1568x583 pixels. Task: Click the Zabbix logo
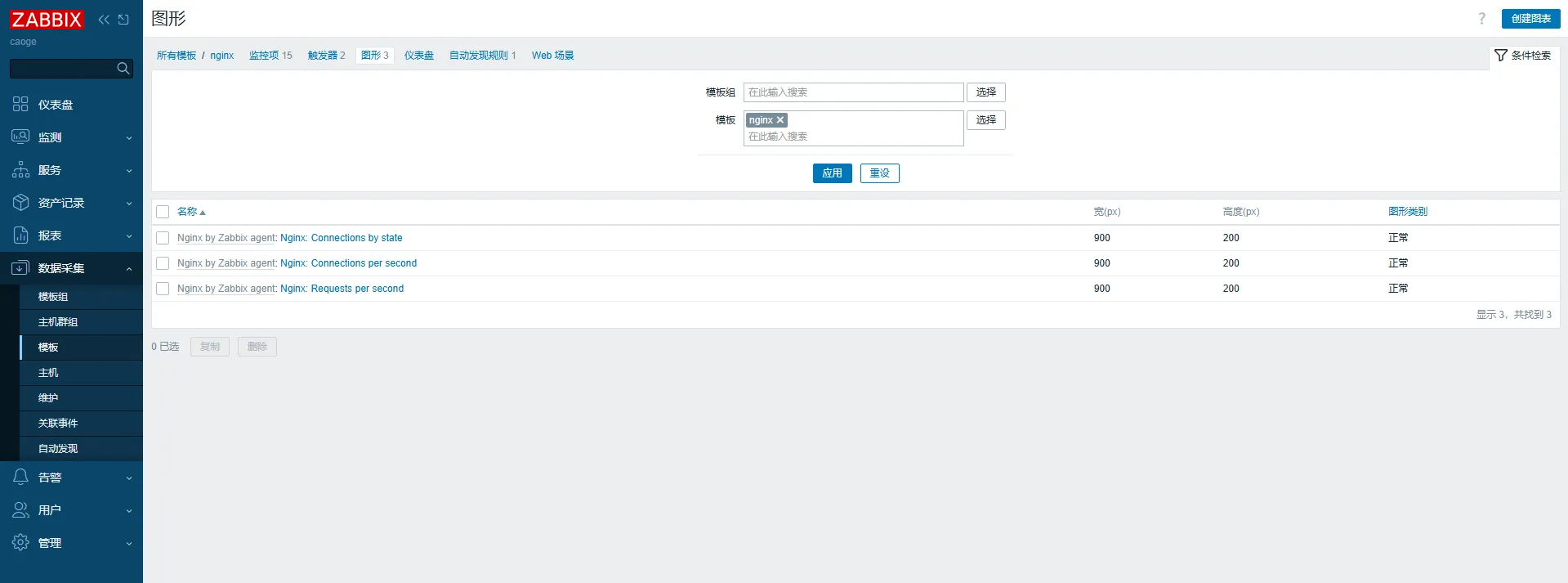point(47,20)
